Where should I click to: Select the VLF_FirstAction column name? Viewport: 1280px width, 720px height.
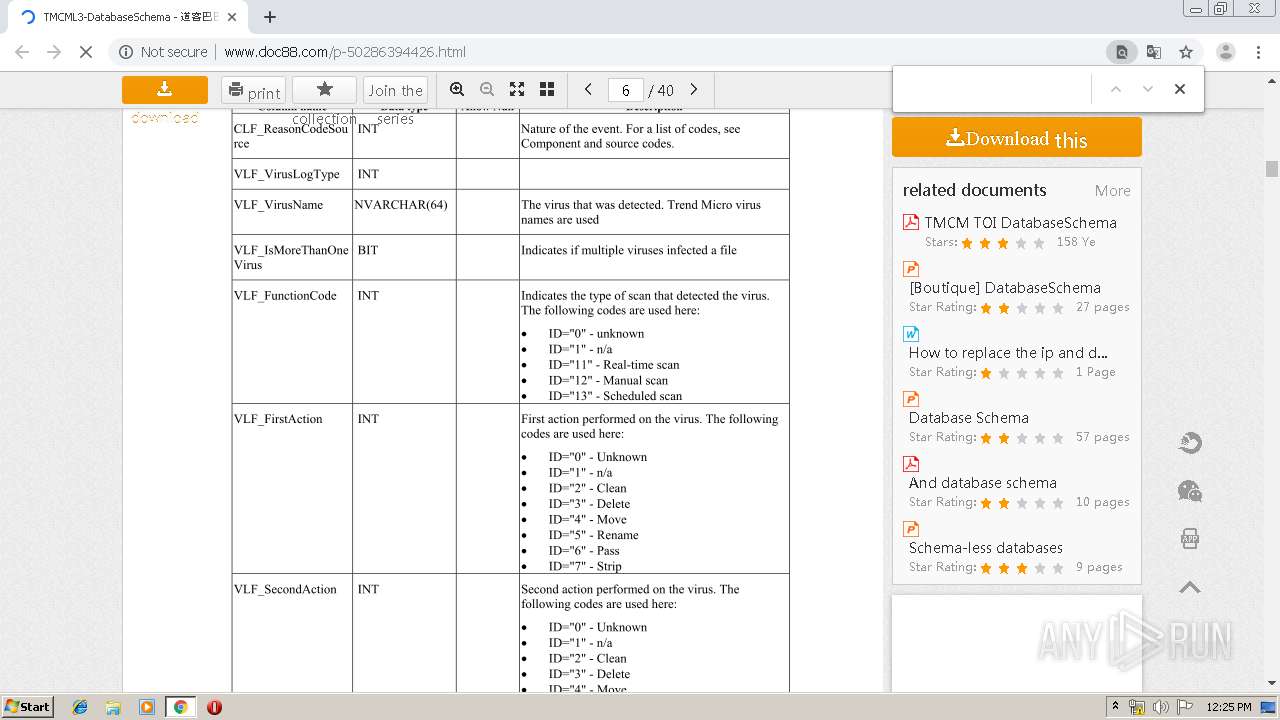pyautogui.click(x=278, y=419)
